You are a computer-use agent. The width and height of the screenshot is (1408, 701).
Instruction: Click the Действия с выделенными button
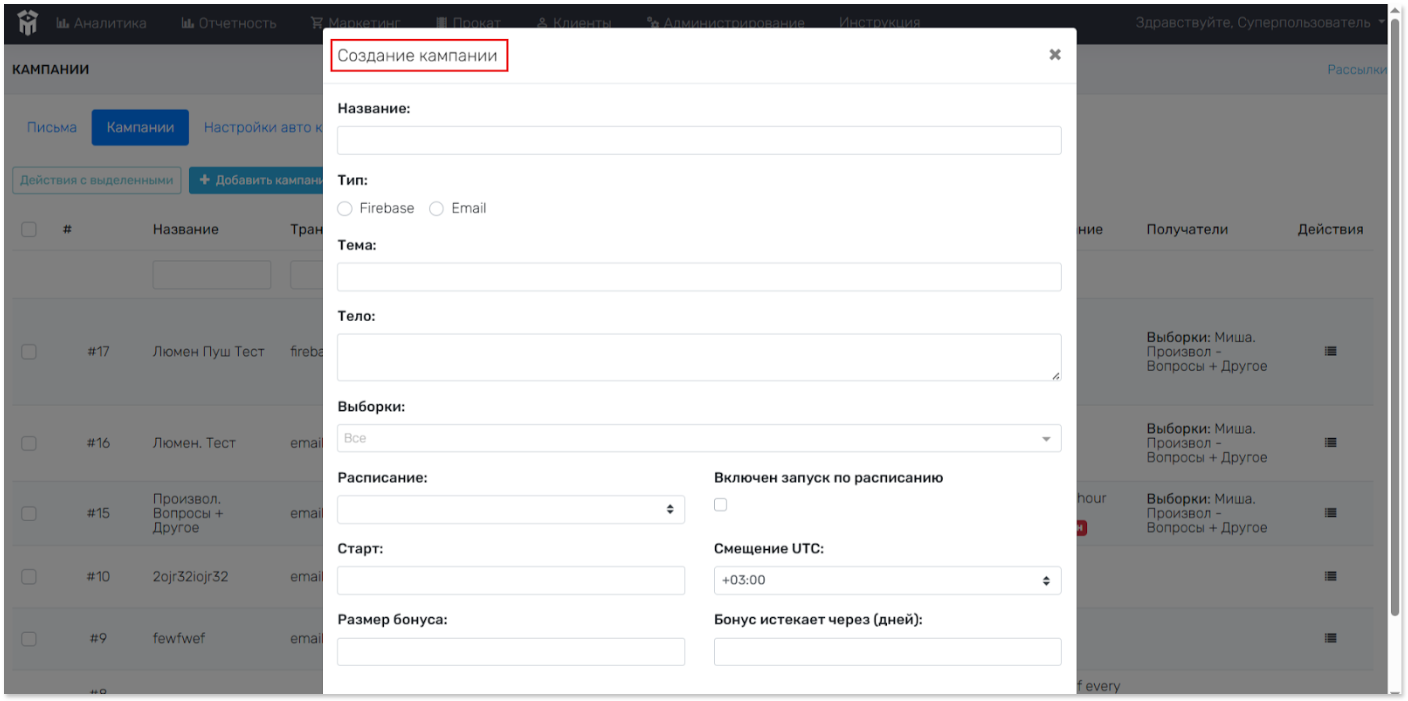click(x=97, y=180)
